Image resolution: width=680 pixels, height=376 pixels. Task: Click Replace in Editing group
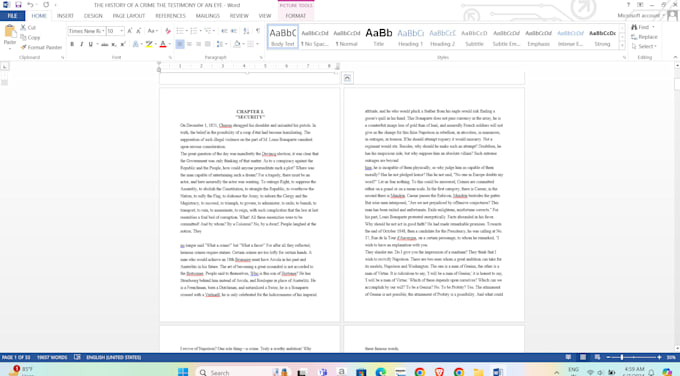[644, 37]
